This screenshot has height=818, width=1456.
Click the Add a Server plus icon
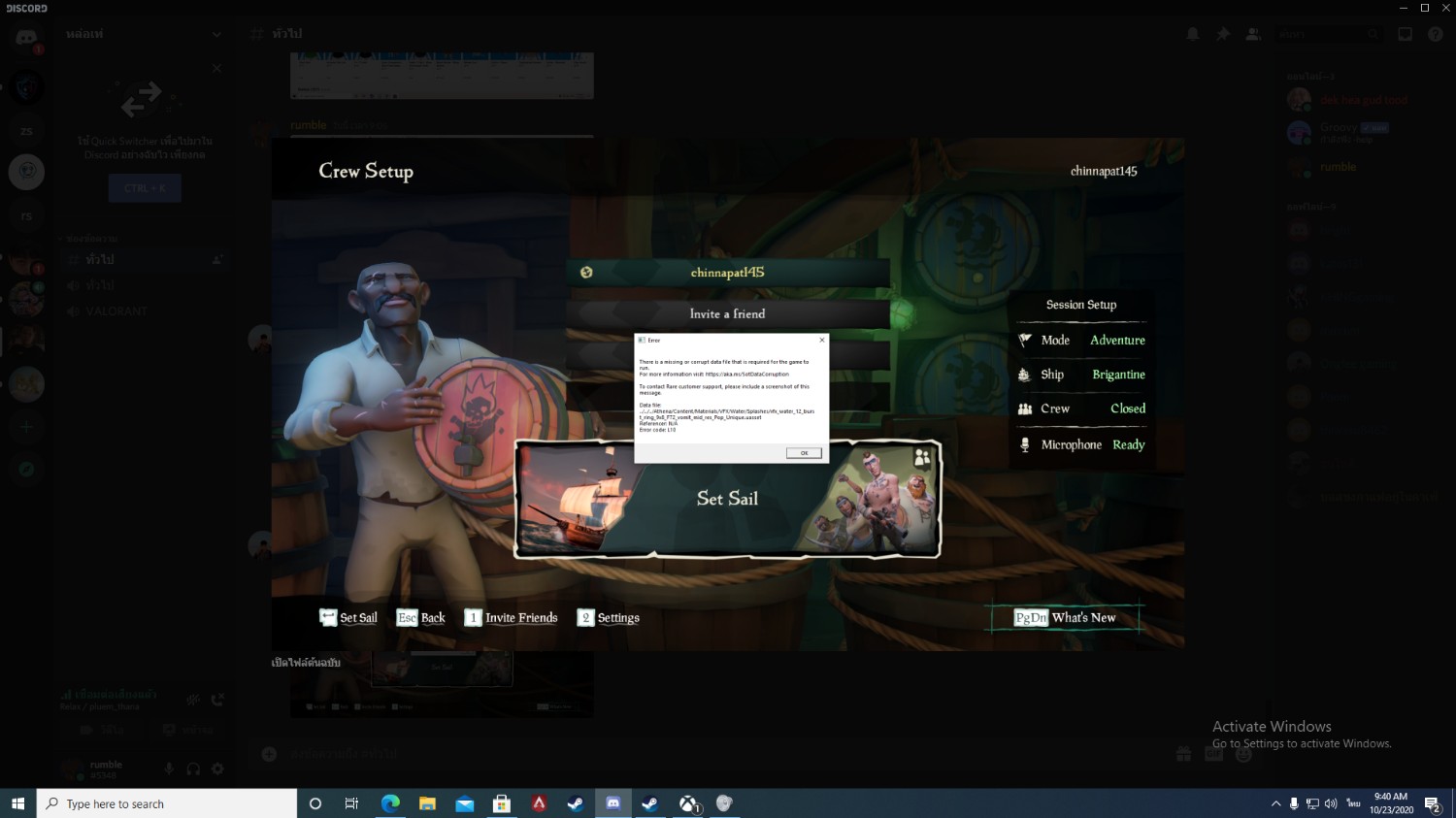click(x=26, y=427)
